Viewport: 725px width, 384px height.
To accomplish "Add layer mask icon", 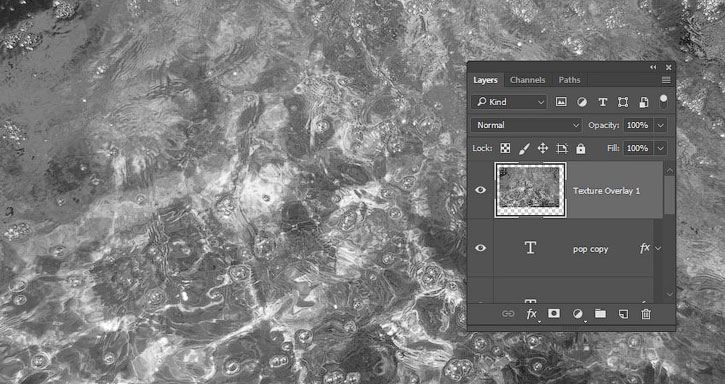I will [553, 314].
